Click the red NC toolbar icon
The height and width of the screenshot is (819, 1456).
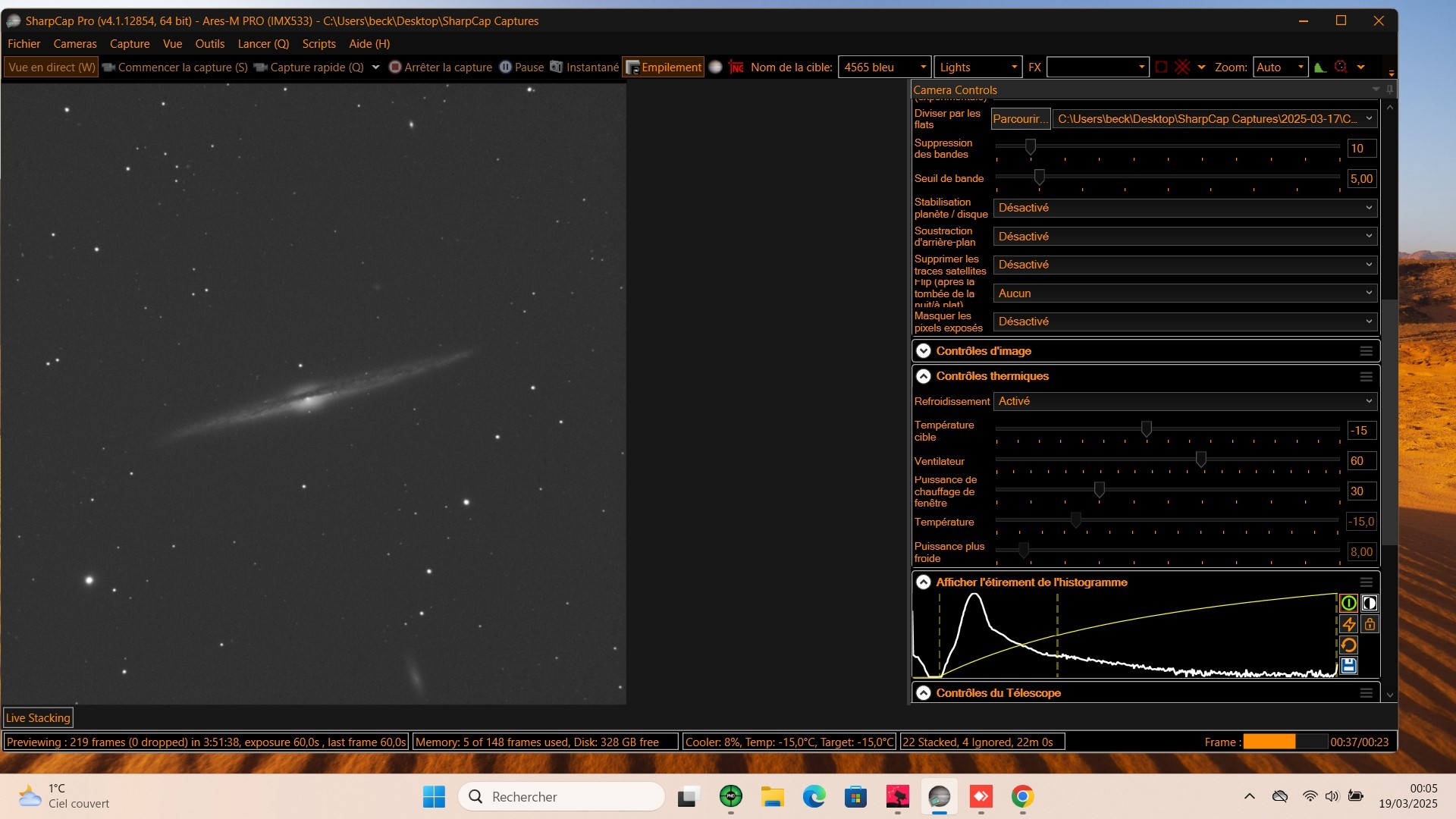click(736, 67)
